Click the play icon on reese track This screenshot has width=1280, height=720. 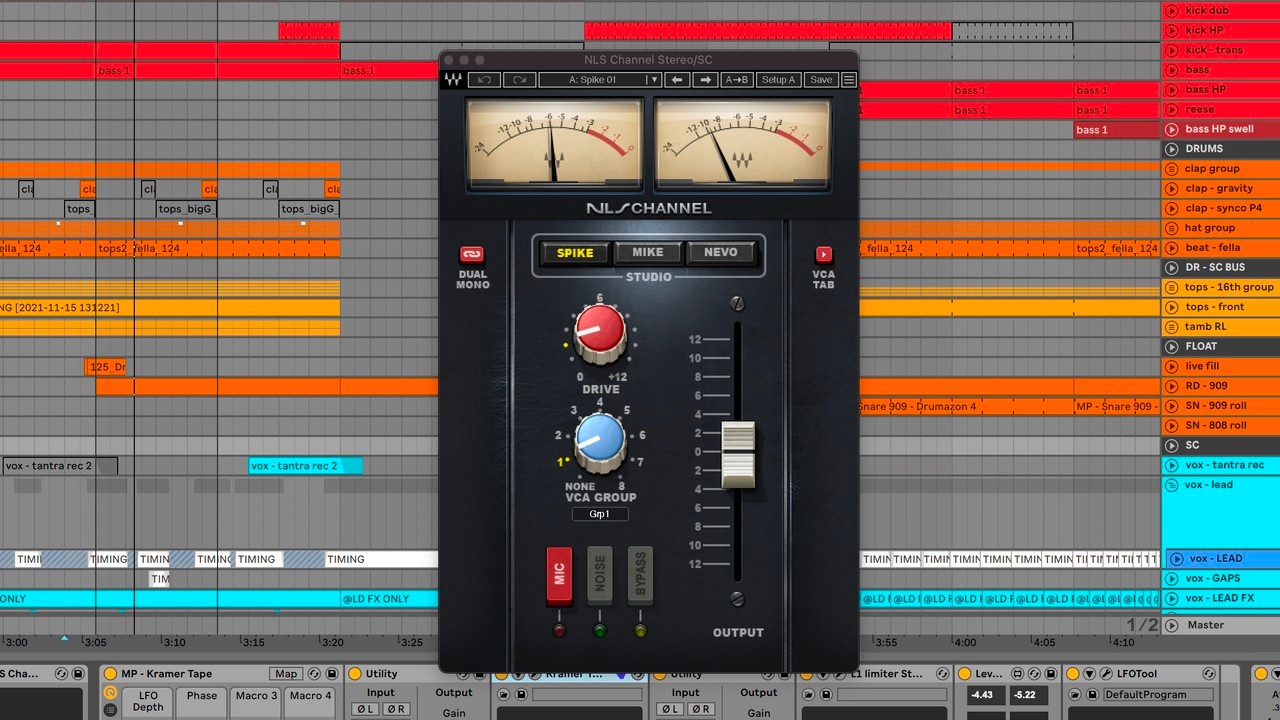pos(1171,110)
